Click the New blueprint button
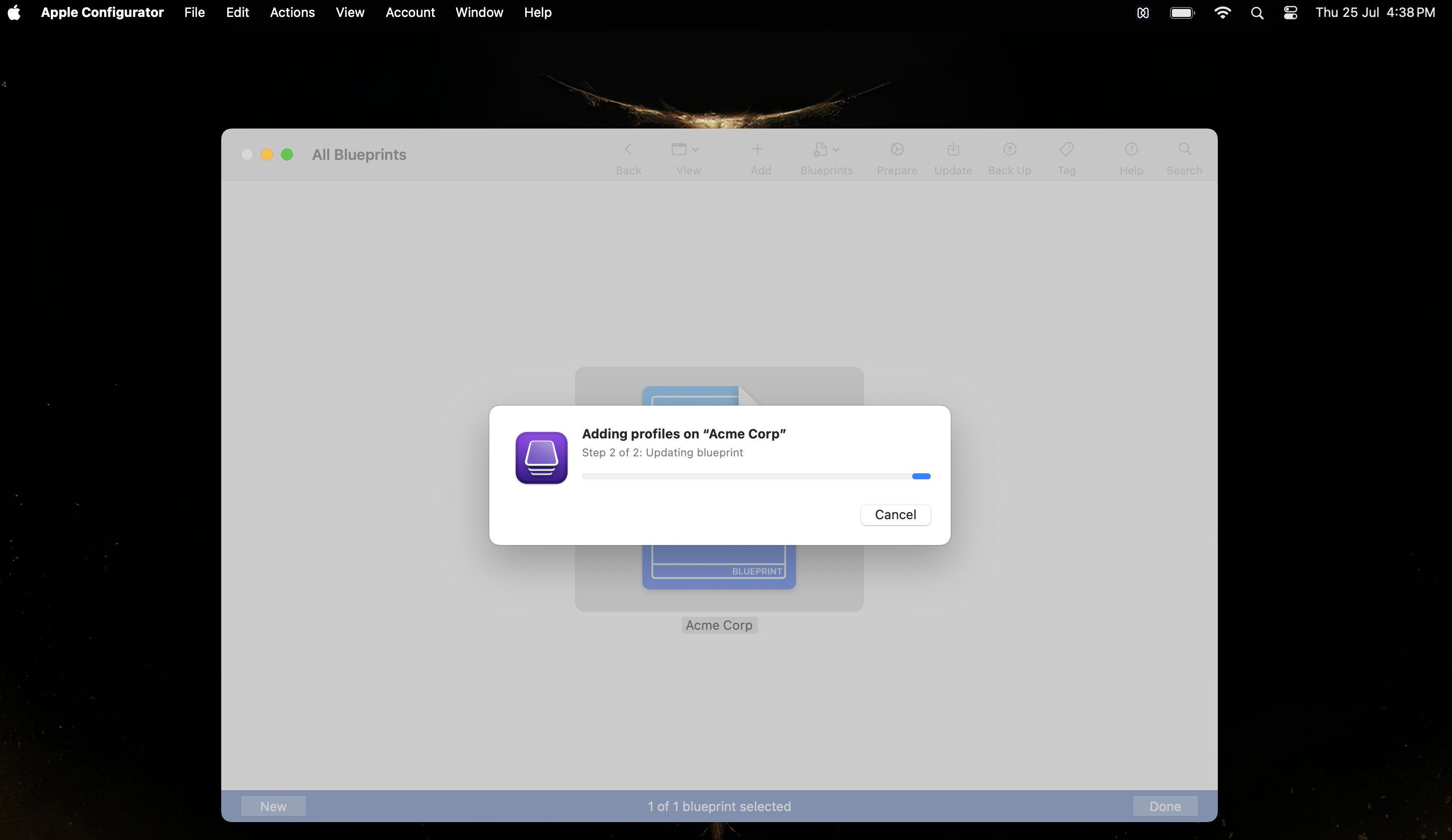The image size is (1452, 840). [x=273, y=806]
